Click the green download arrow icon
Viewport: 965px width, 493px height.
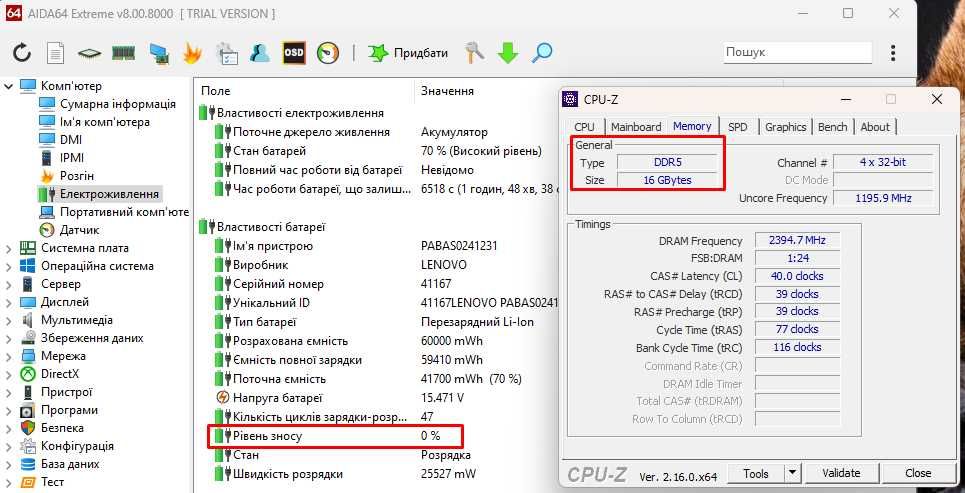[x=508, y=54]
